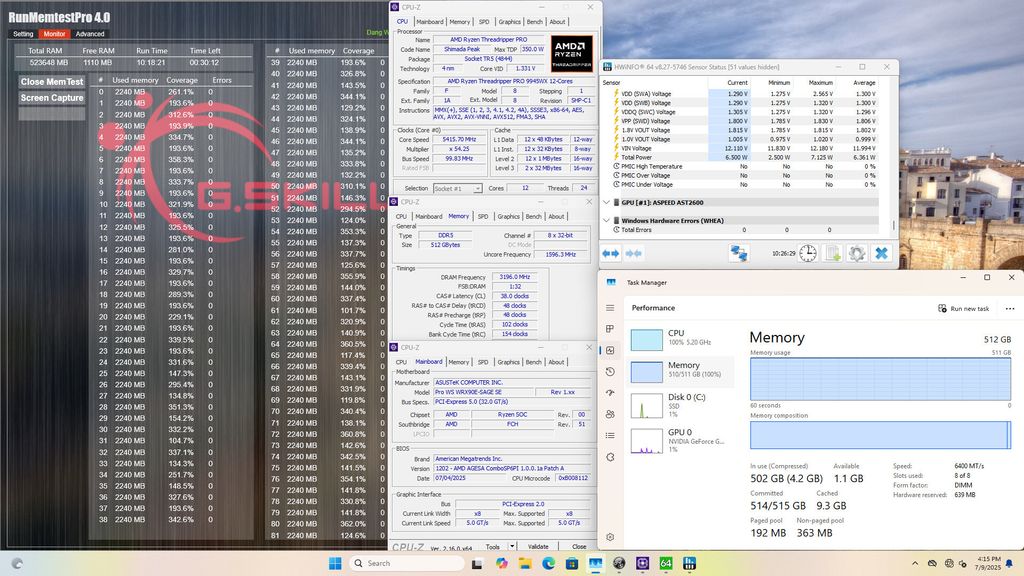Open Task Manager settings gear

point(610,539)
